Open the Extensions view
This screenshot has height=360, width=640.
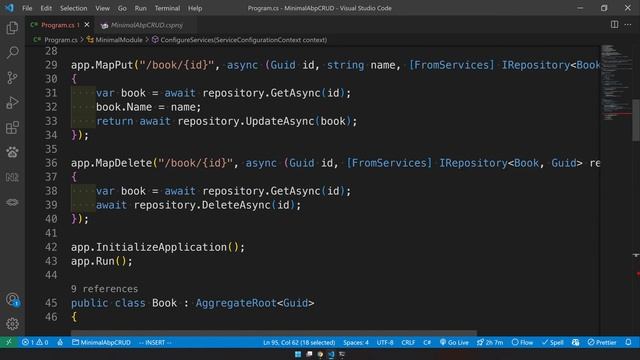(12, 127)
